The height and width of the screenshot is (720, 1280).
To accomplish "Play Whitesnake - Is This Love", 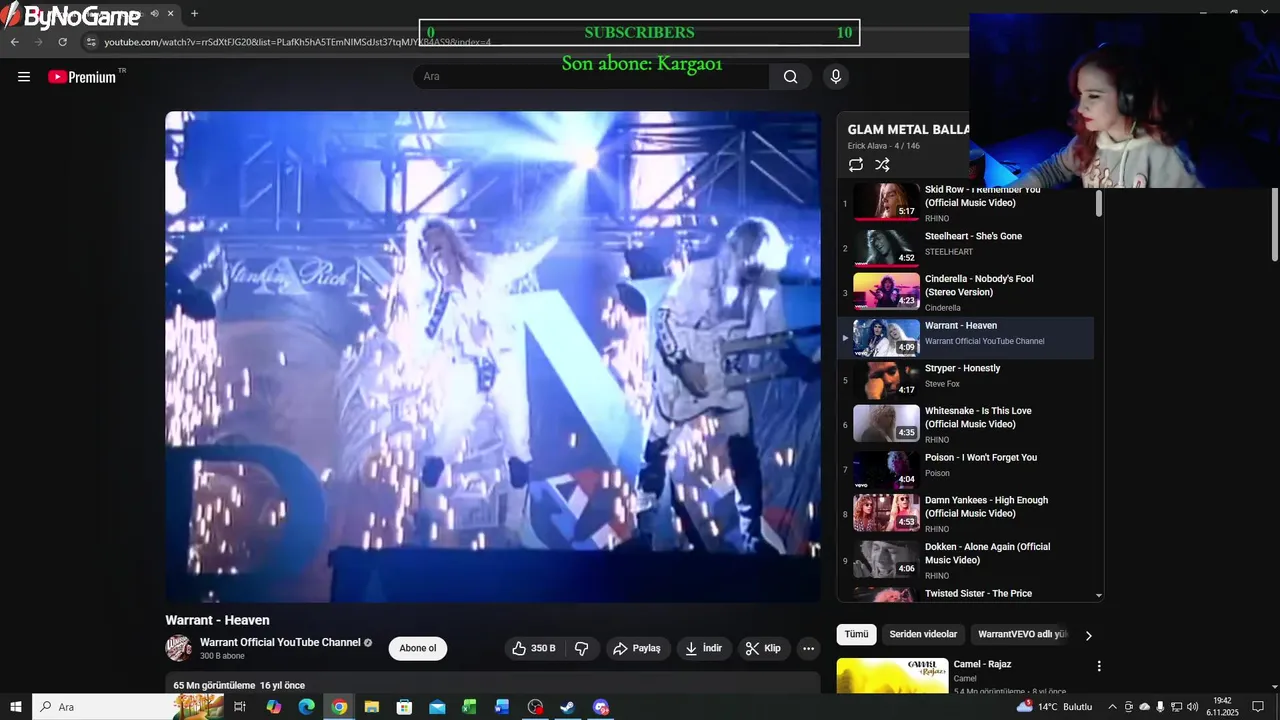I will pos(965,424).
